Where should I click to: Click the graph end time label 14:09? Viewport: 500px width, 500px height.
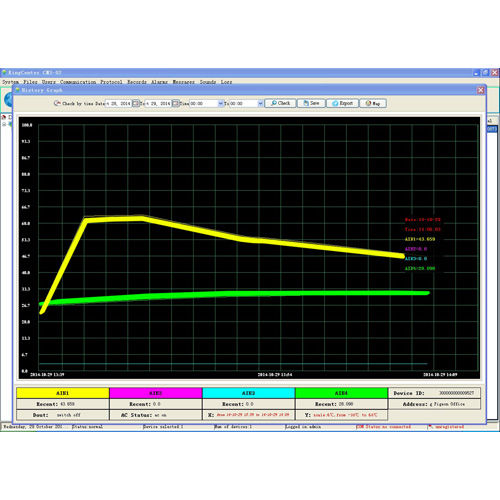coord(440,375)
